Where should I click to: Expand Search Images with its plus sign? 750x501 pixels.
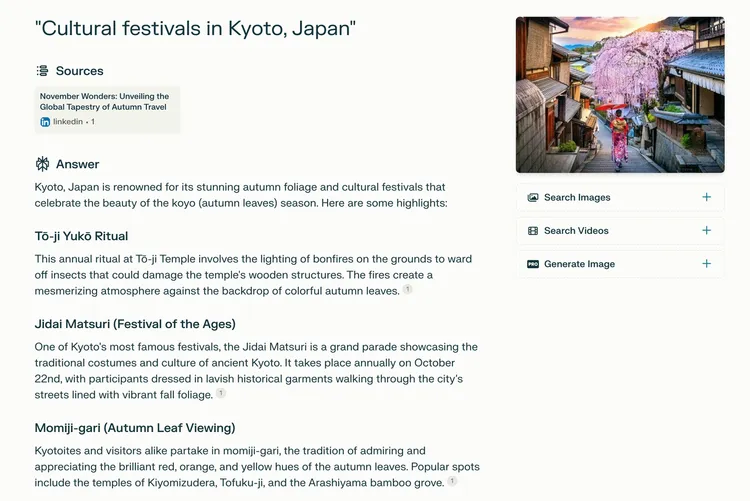click(x=707, y=197)
